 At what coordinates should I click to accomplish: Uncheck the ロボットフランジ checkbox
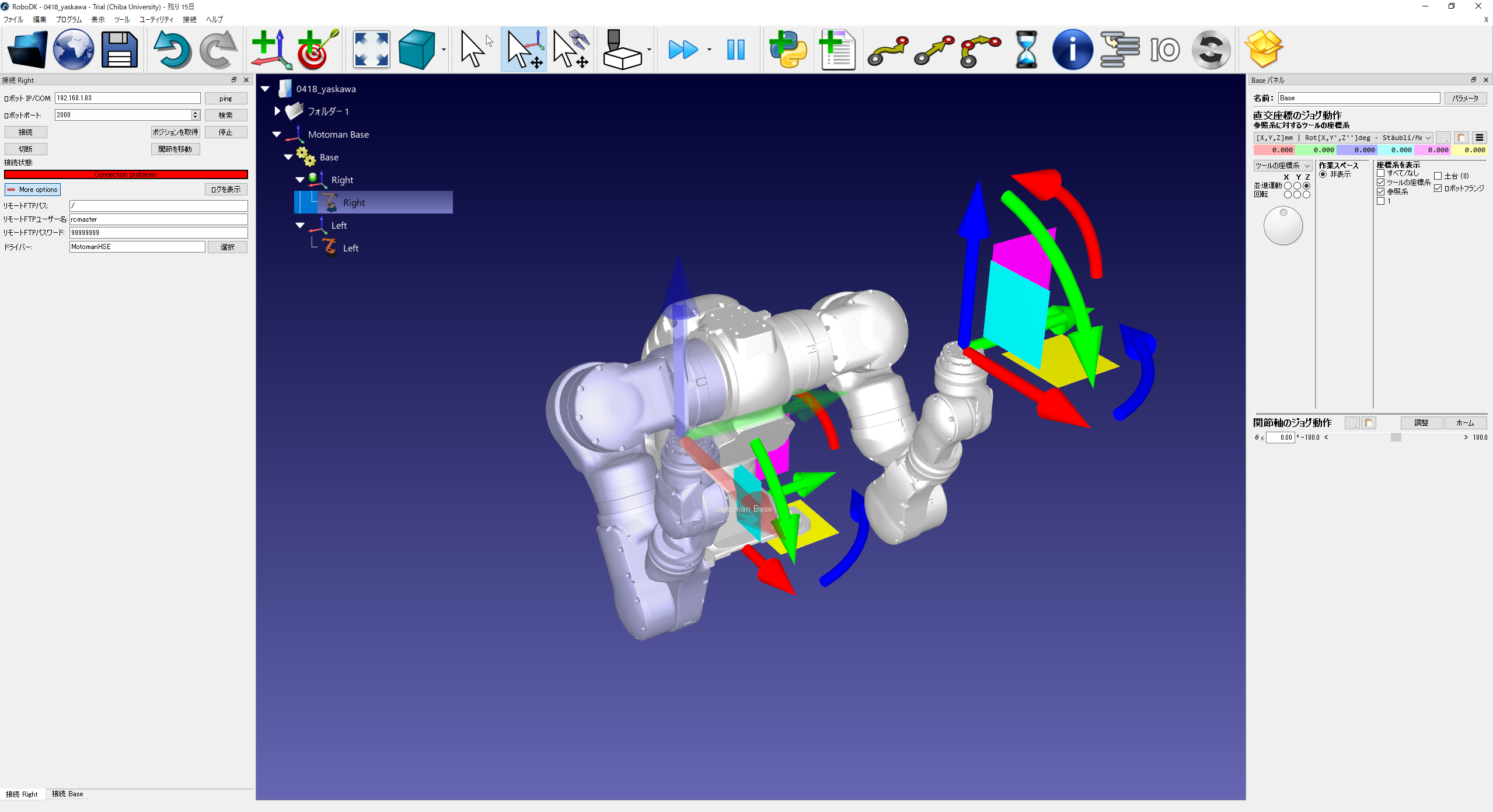(1438, 188)
